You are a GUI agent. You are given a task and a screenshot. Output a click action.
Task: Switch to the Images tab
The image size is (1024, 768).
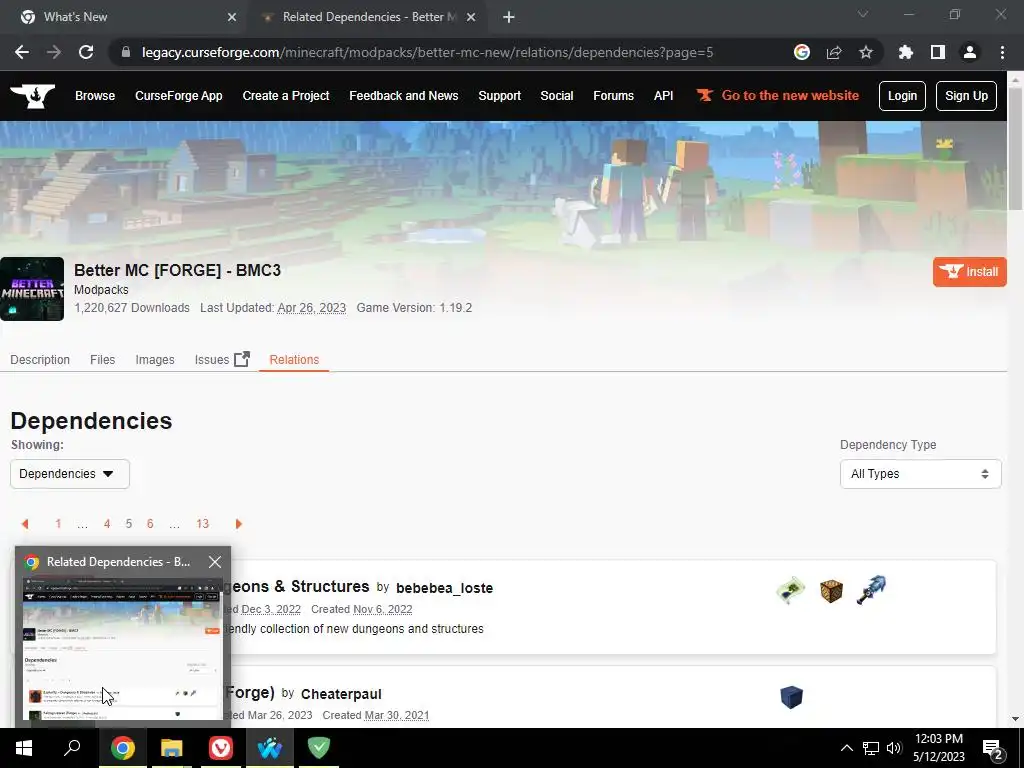pyautogui.click(x=155, y=359)
